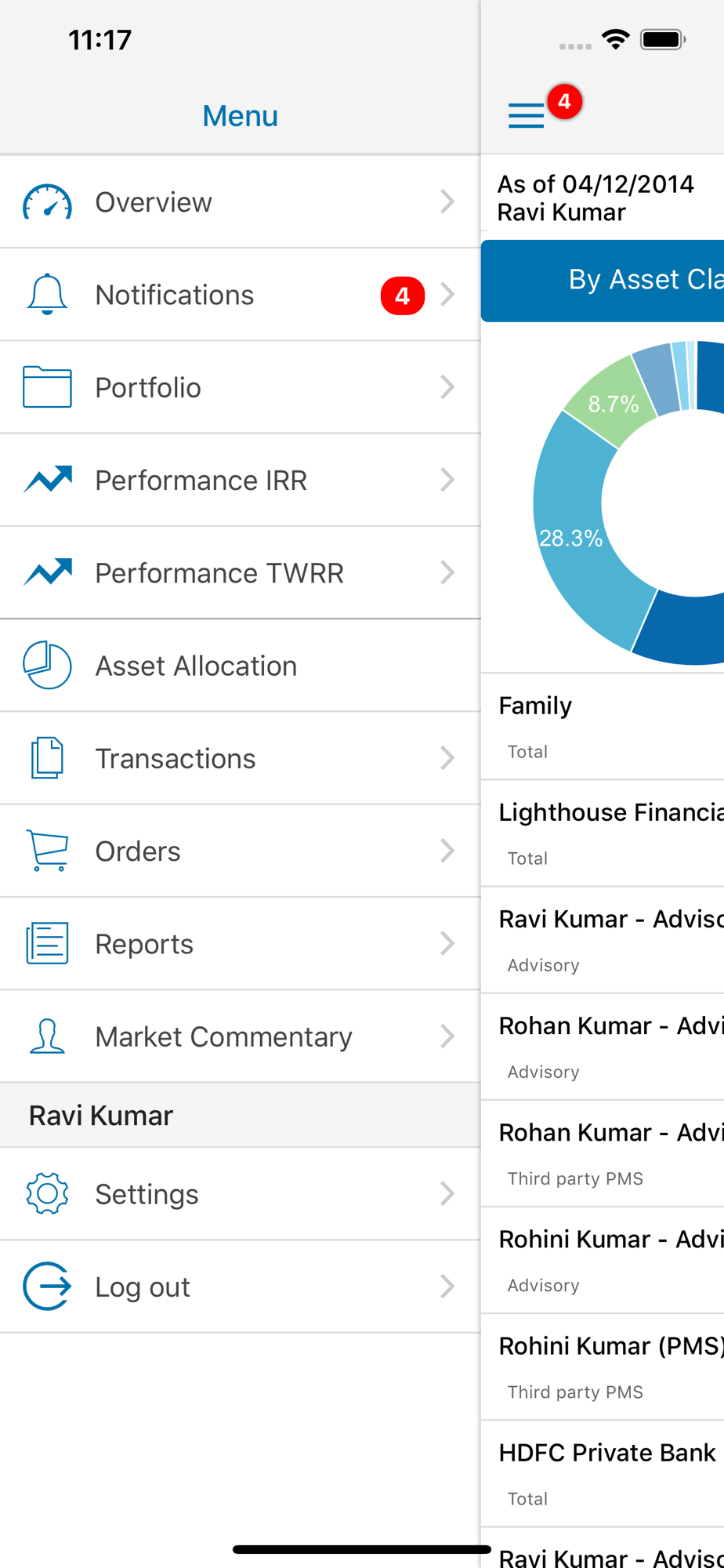724x1568 pixels.
Task: Open the Lighthouse Financial account row
Action: [603, 833]
